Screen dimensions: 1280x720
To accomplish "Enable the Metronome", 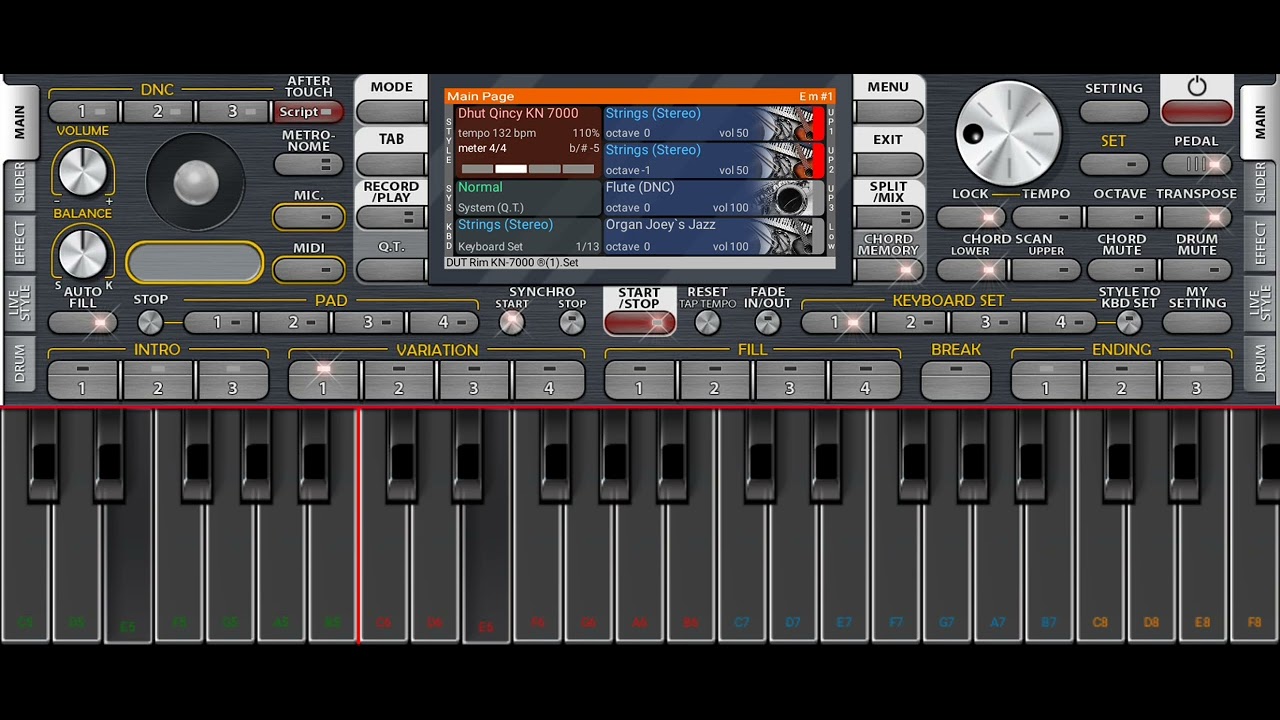I will tap(309, 164).
